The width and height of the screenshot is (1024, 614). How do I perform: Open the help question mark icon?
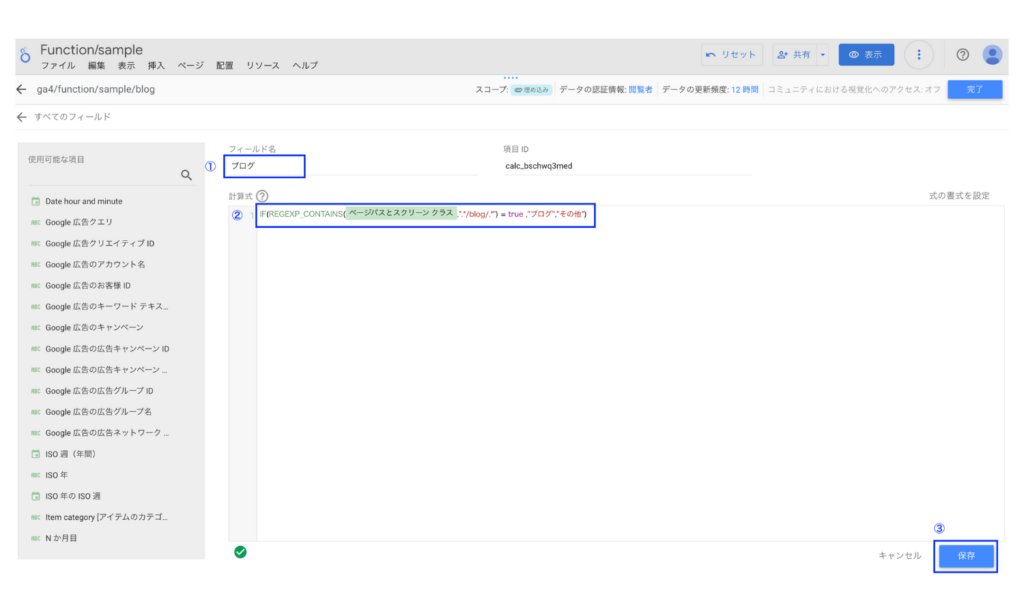pos(962,55)
